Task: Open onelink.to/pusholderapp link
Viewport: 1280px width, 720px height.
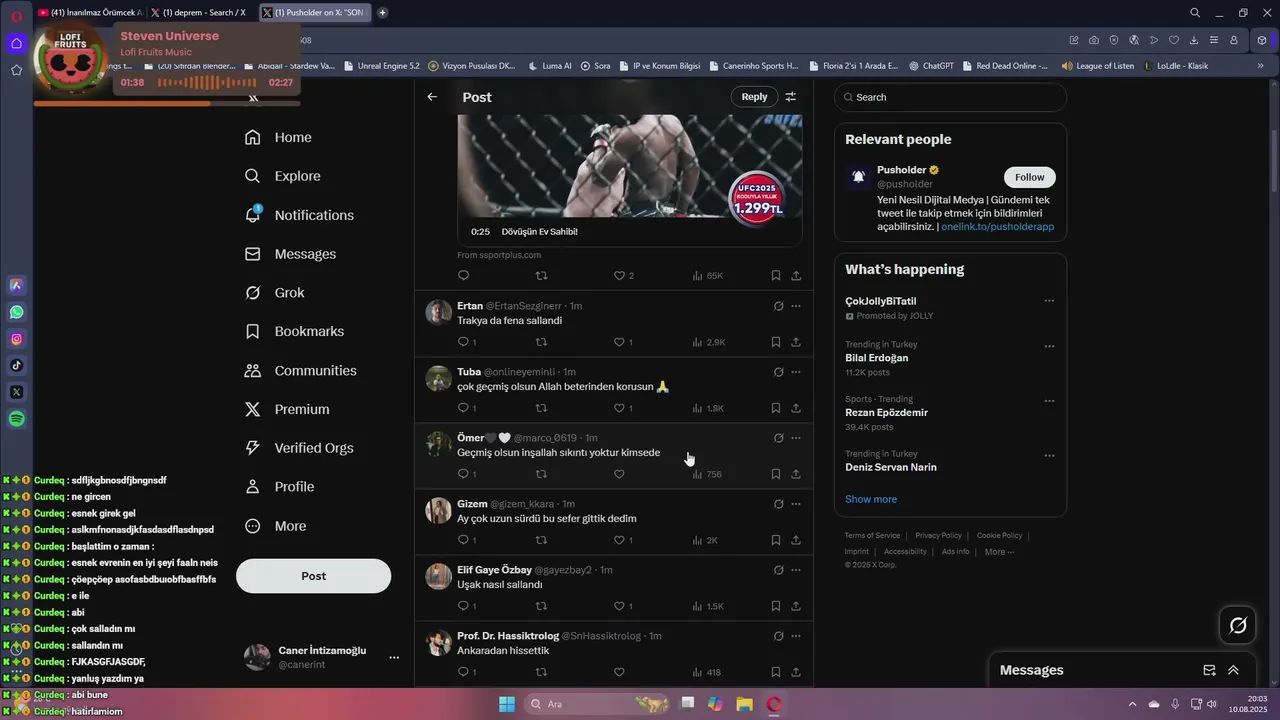Action: (x=997, y=227)
